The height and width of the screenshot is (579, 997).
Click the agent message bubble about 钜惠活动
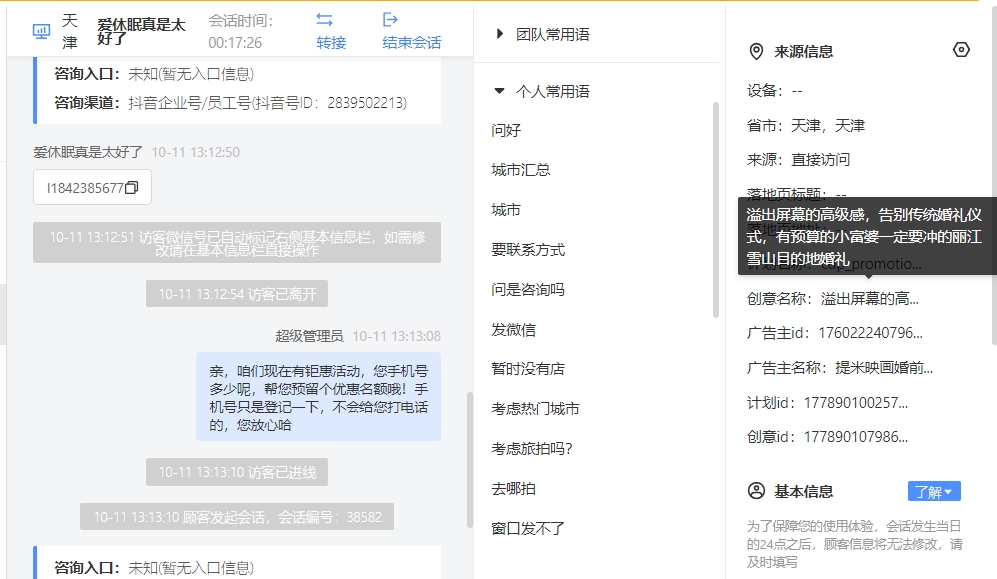pos(318,397)
